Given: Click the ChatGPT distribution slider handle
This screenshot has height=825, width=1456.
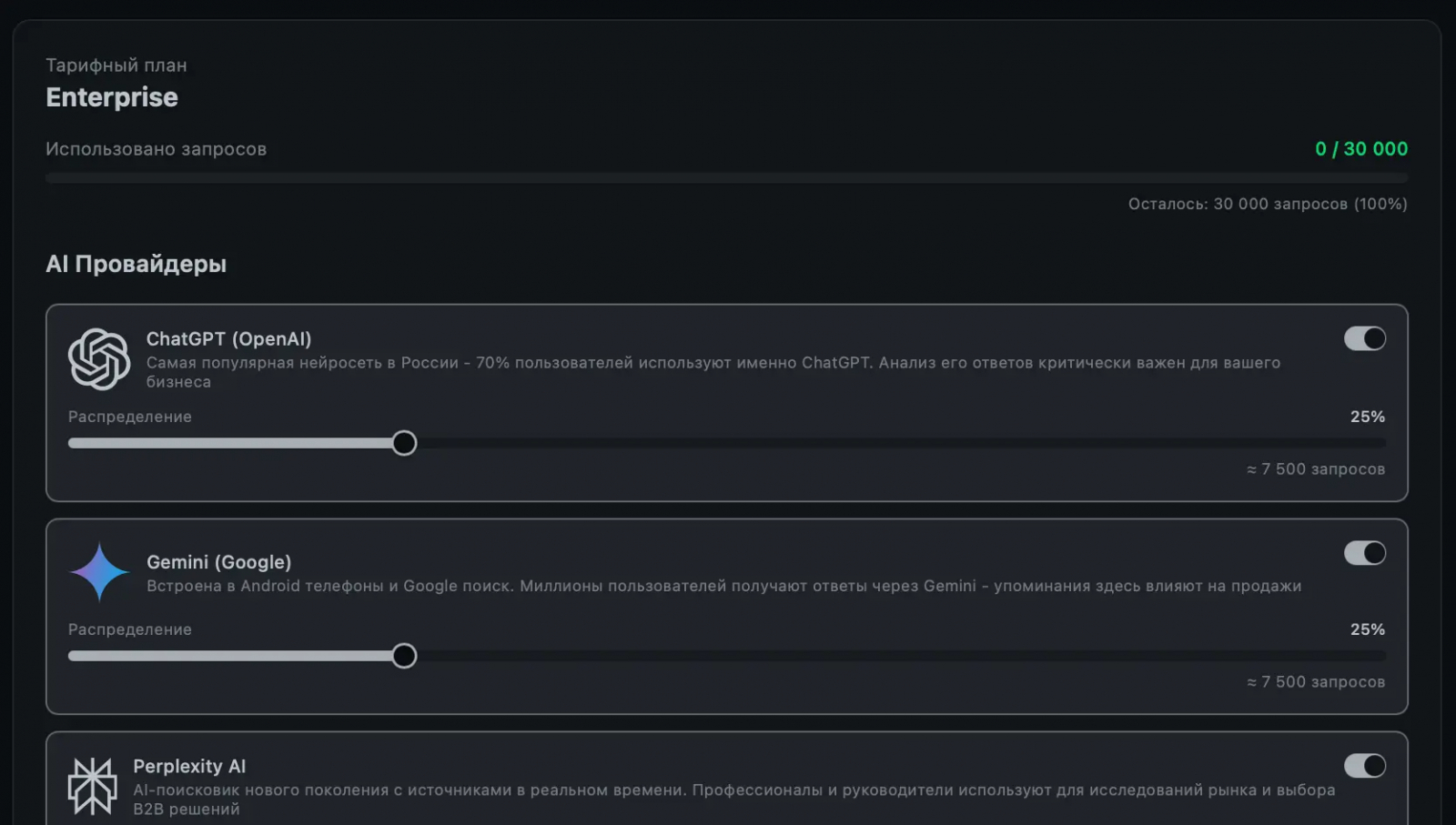Looking at the screenshot, I should tap(404, 443).
